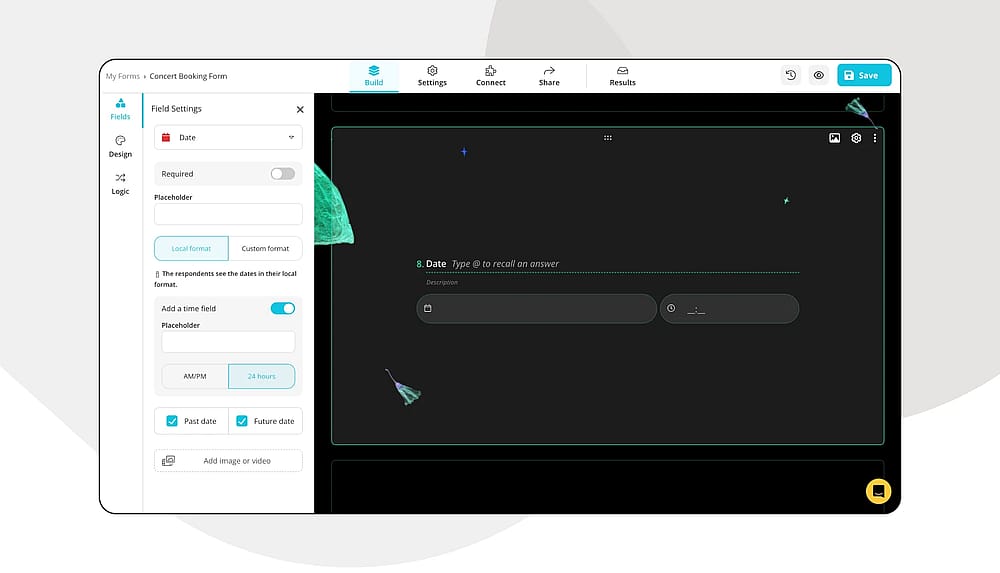The height and width of the screenshot is (573, 1000).
Task: Uncheck the Future date checkbox
Action: point(242,421)
